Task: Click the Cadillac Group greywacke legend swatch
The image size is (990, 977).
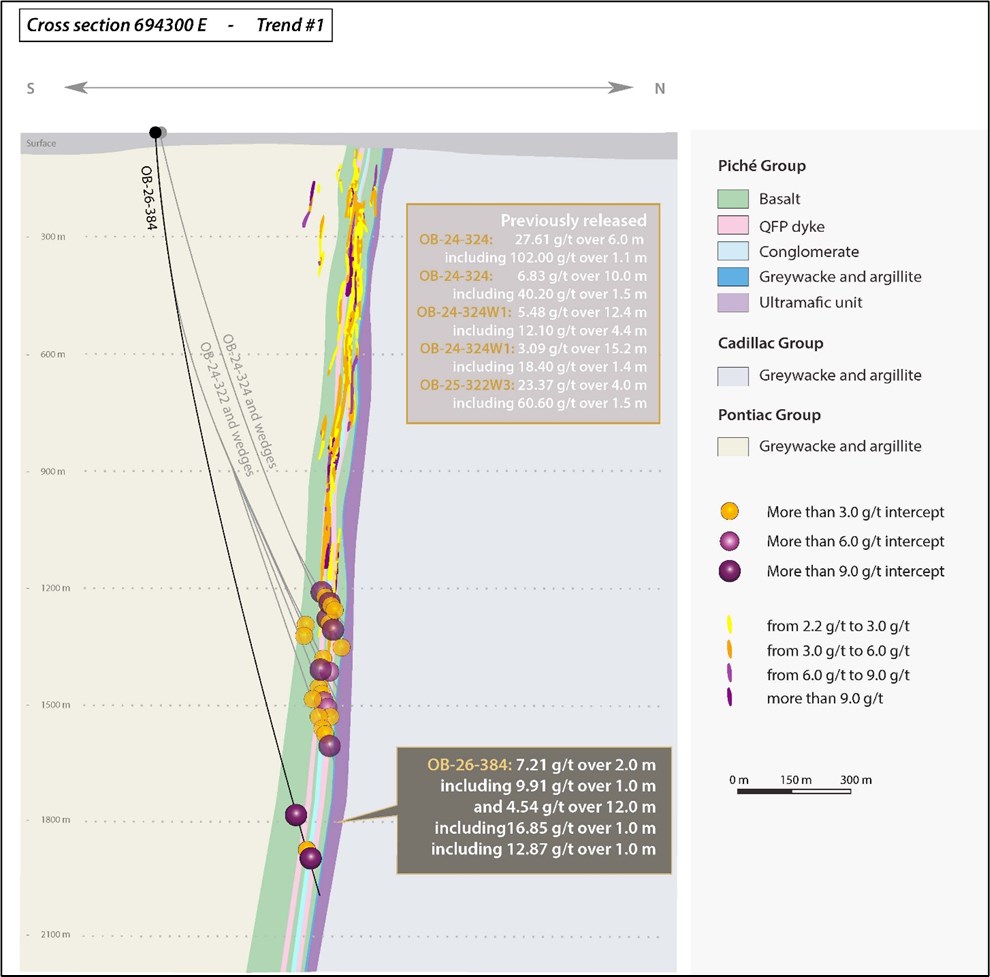Action: coord(733,375)
